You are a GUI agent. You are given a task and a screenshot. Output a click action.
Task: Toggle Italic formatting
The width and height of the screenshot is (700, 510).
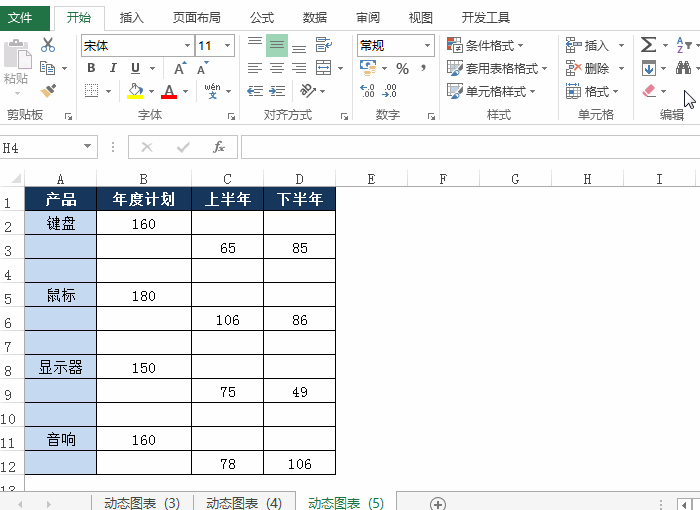point(113,68)
